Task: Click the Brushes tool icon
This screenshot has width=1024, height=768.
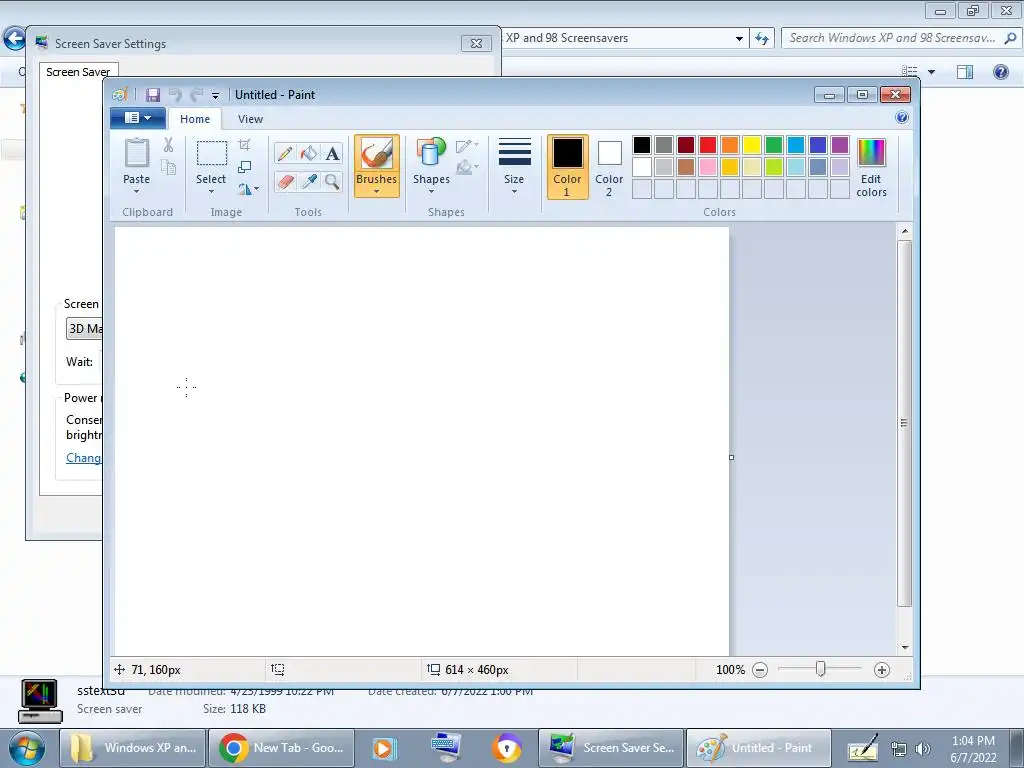Action: pos(377,154)
